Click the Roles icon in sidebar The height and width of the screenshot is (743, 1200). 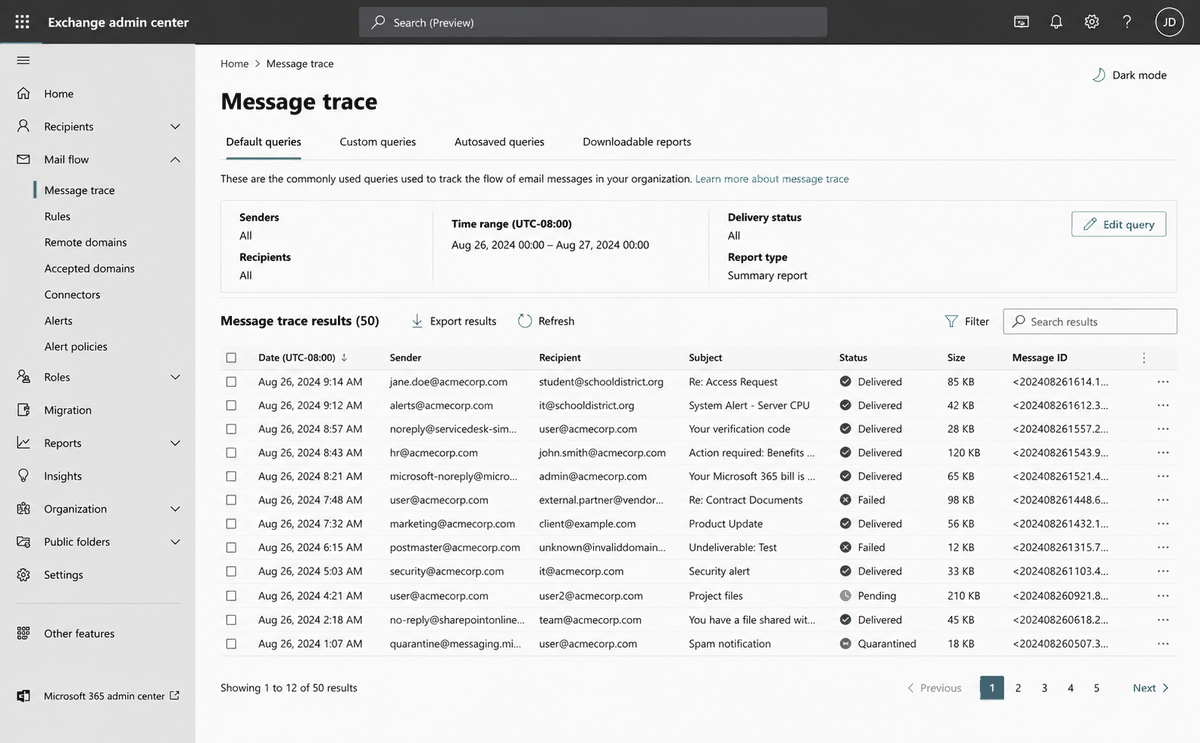[23, 377]
